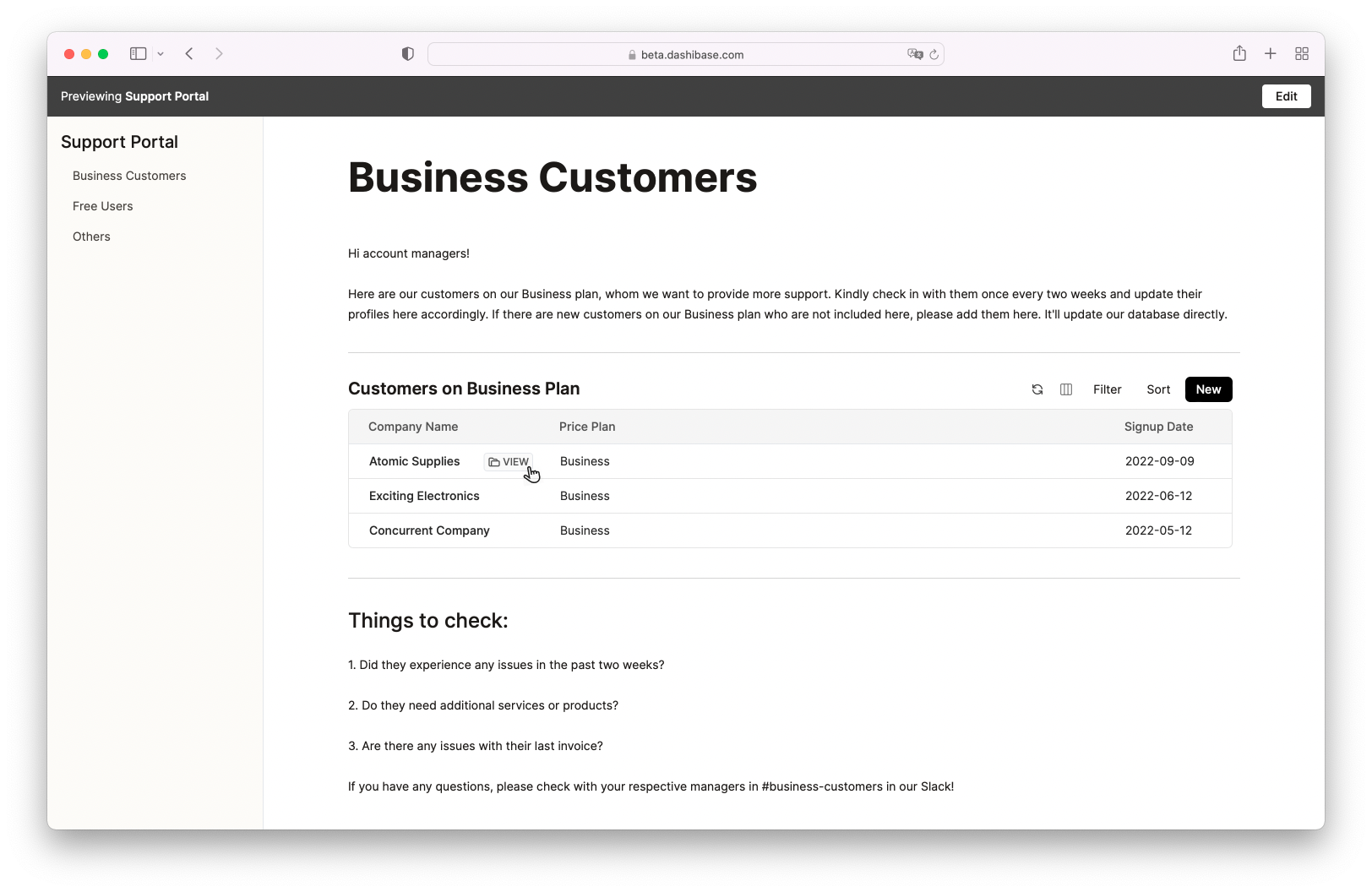Select the Exciting Electronics cell
The height and width of the screenshot is (892, 1372).
click(x=424, y=496)
